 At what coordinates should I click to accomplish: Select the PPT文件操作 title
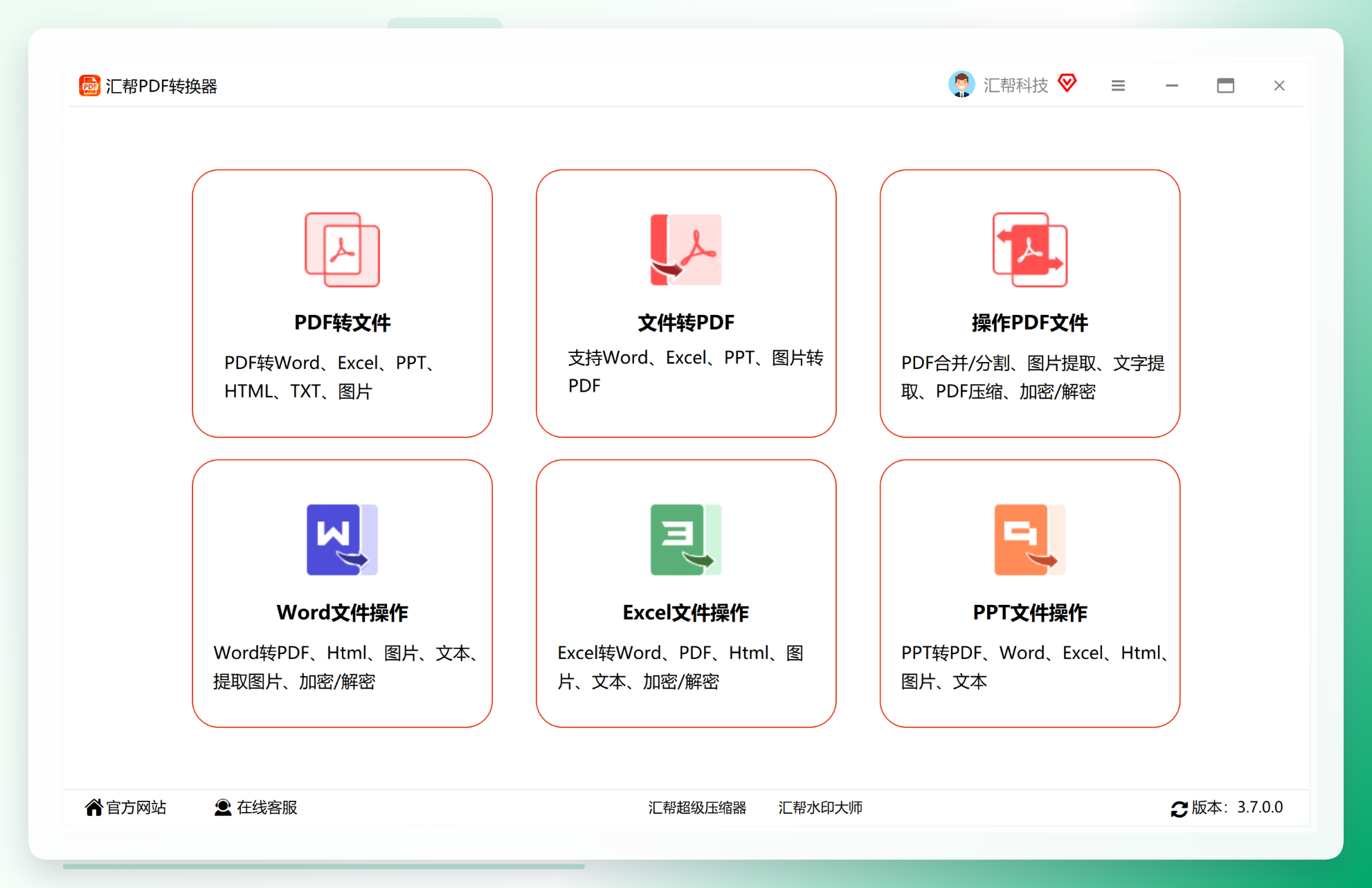(1029, 613)
